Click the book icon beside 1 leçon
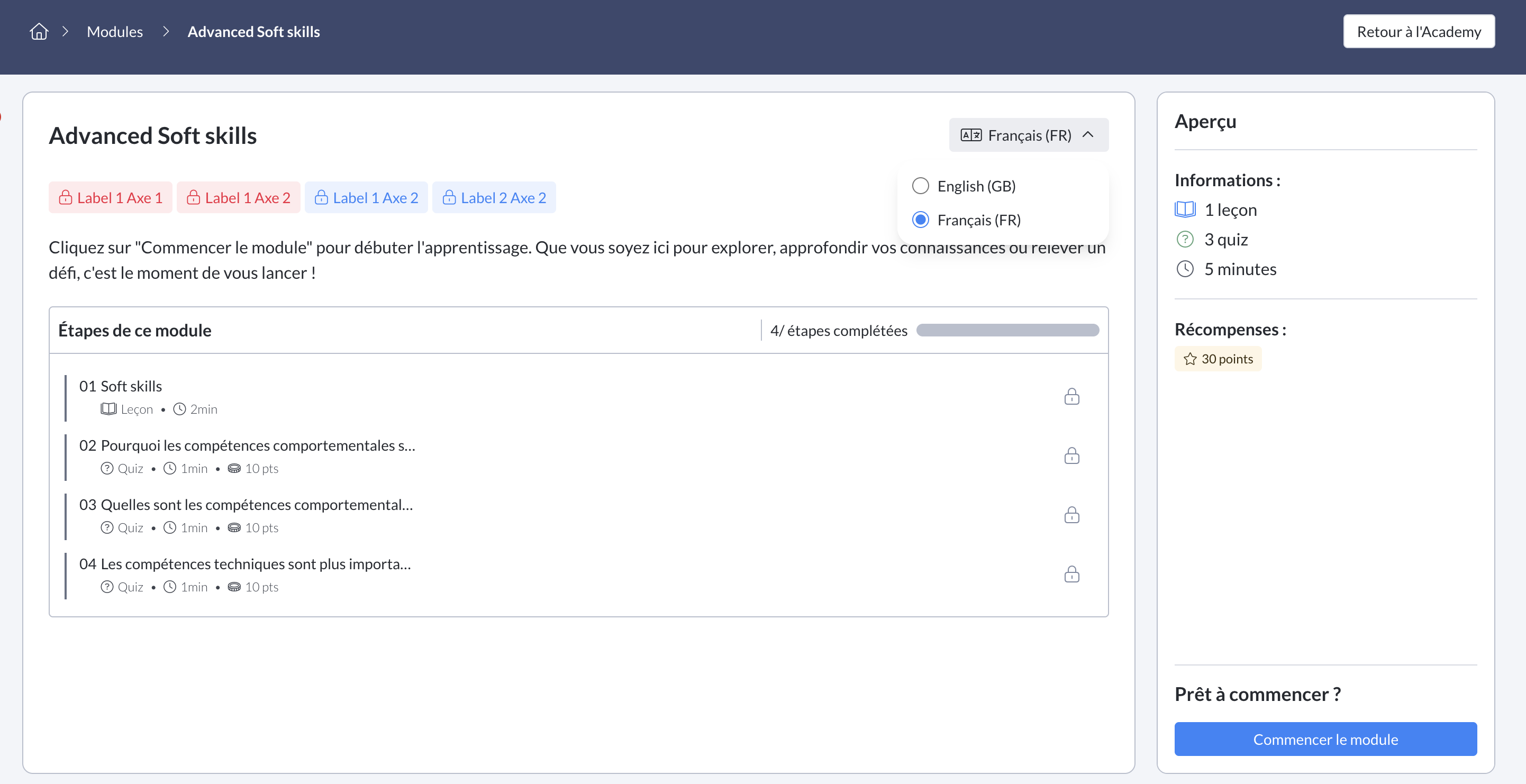 click(x=1185, y=209)
